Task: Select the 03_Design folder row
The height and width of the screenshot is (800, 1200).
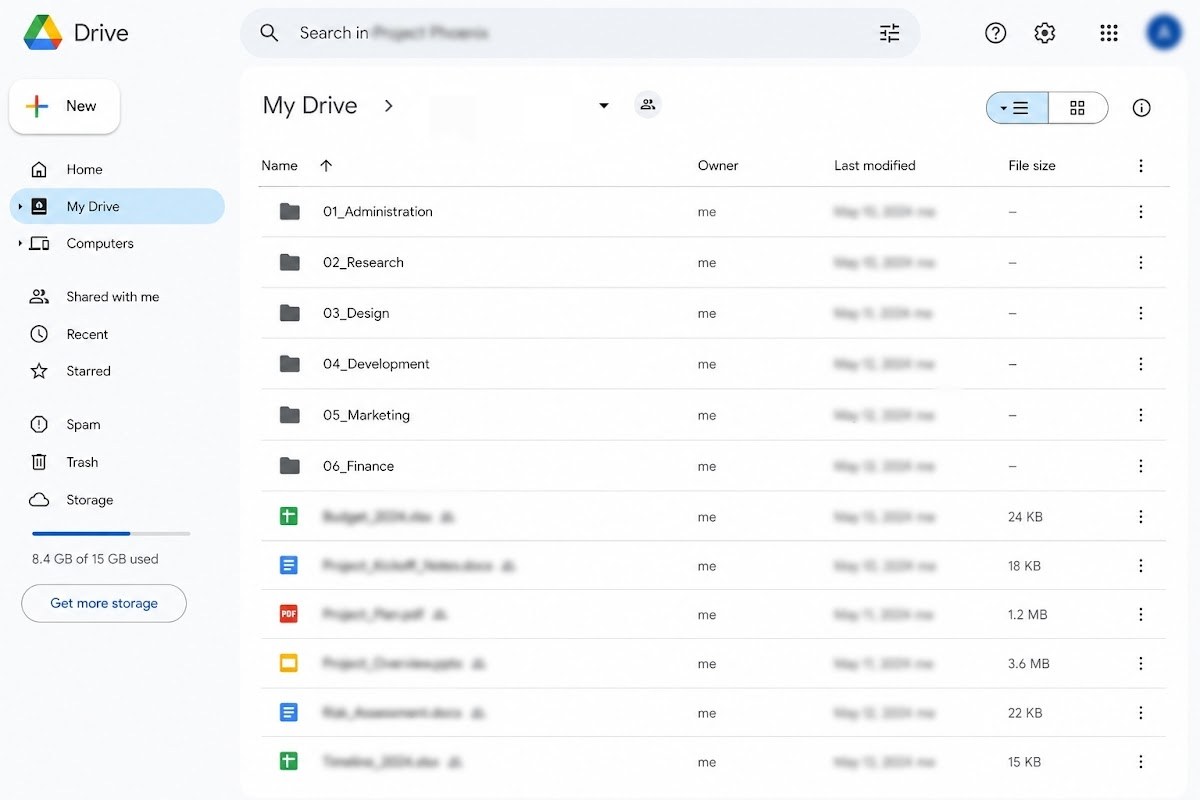Action: (x=713, y=314)
